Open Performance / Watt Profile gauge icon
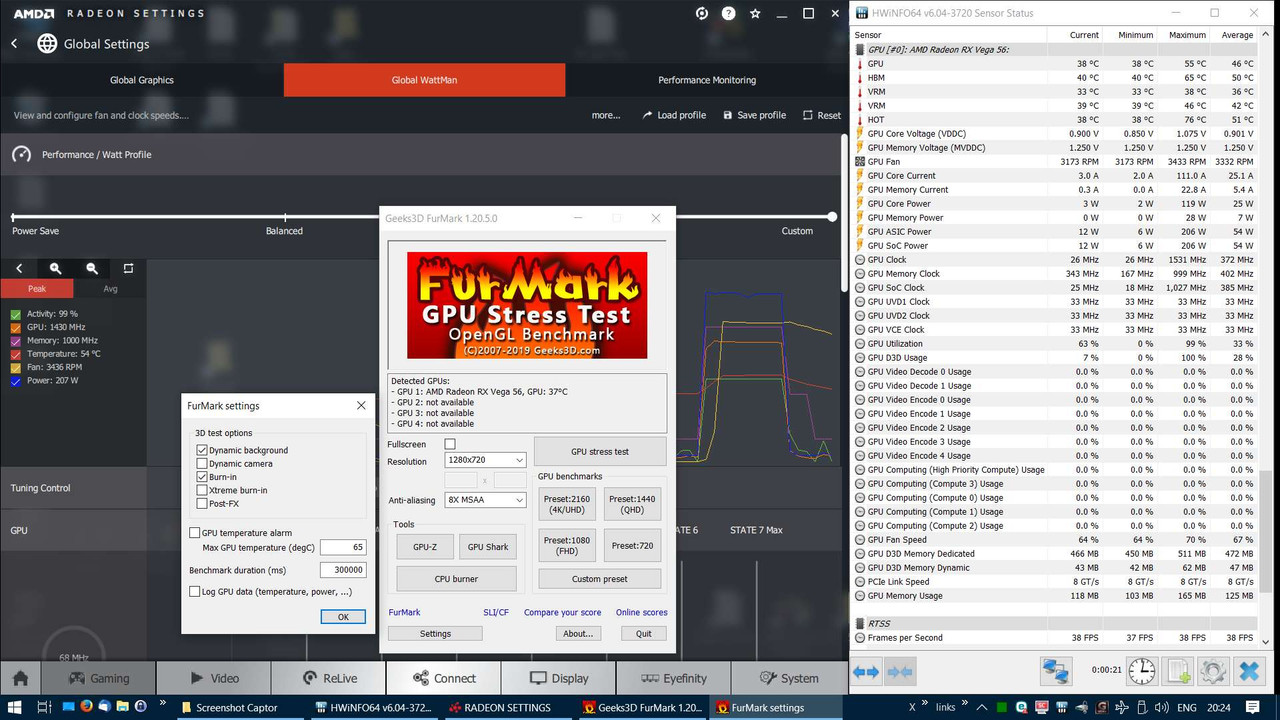Viewport: 1280px width, 720px height. tap(22, 155)
